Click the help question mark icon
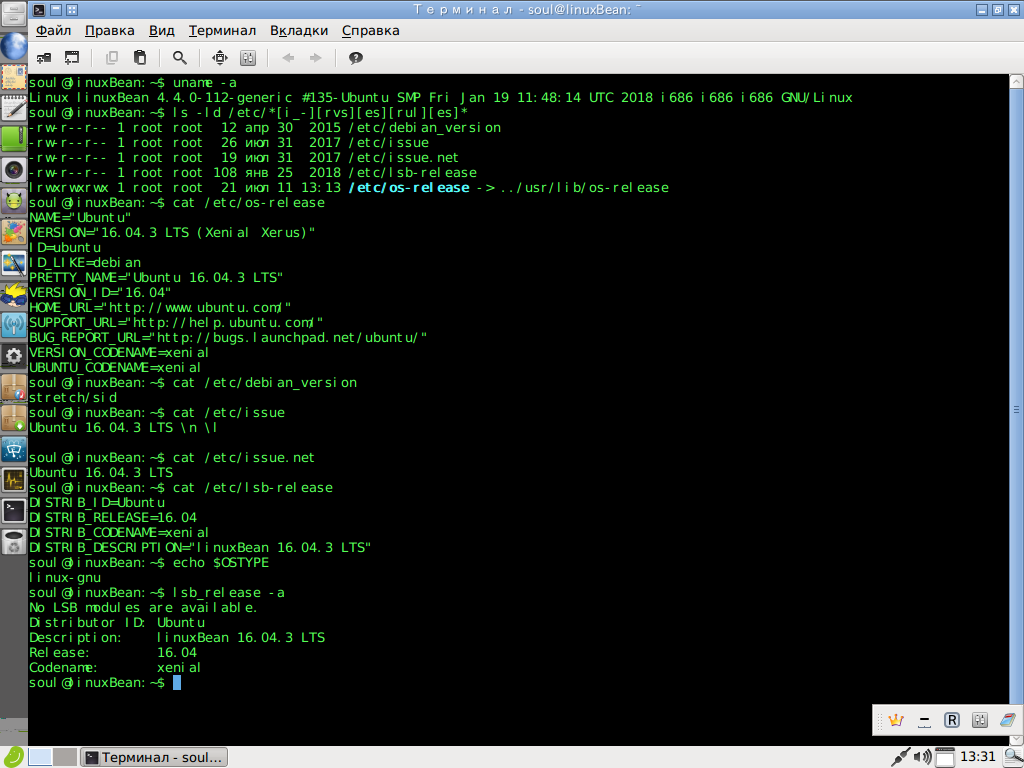Image resolution: width=1024 pixels, height=768 pixels. coord(355,58)
